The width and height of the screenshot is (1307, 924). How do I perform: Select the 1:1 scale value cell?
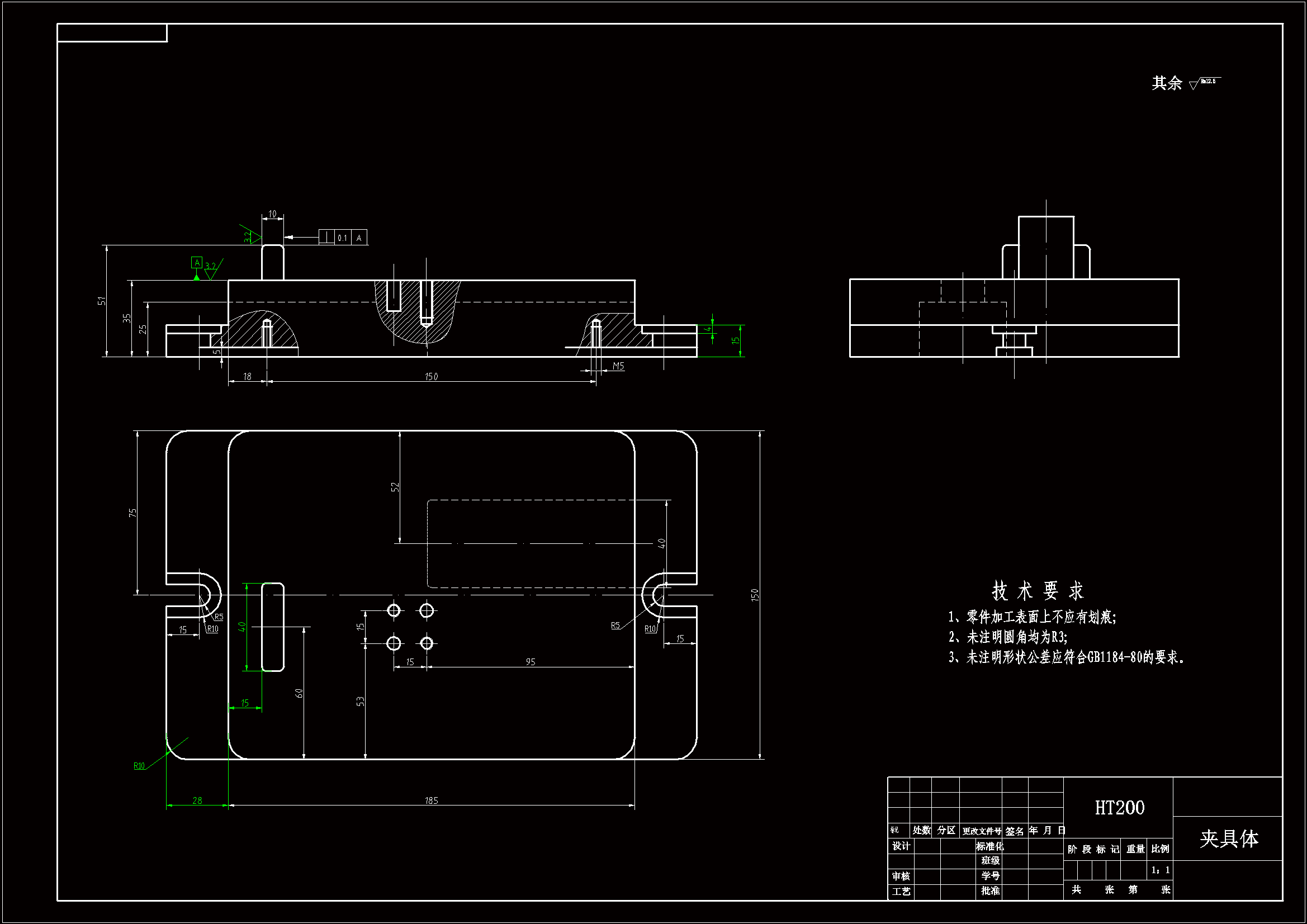click(x=1160, y=870)
